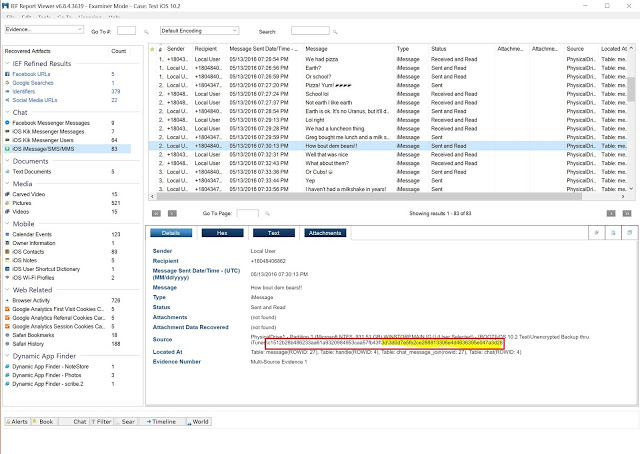Click the Carved Video artifact icon
This screenshot has height=454, width=640.
click(7, 194)
